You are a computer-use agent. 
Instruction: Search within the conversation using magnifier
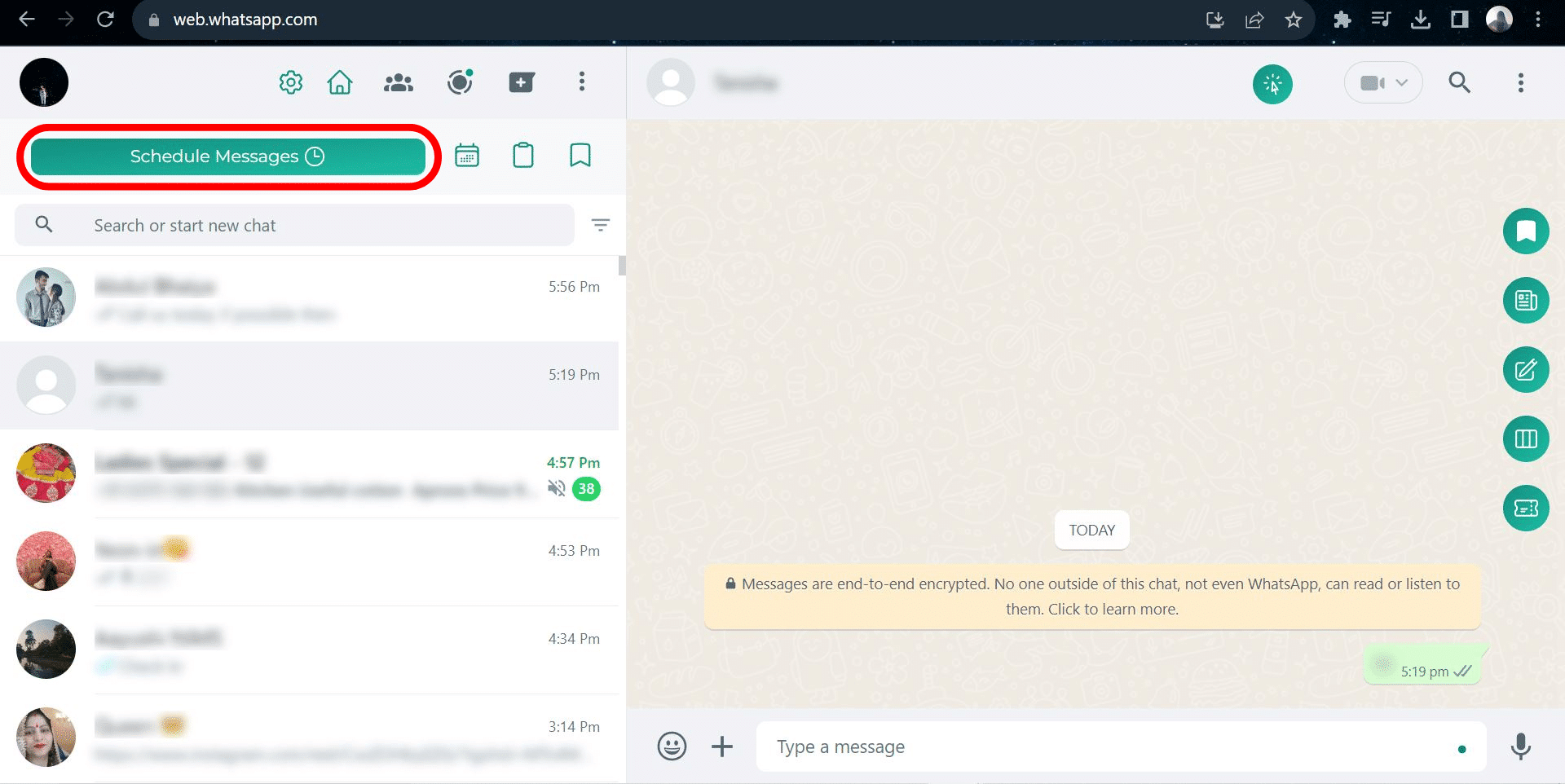tap(1459, 82)
